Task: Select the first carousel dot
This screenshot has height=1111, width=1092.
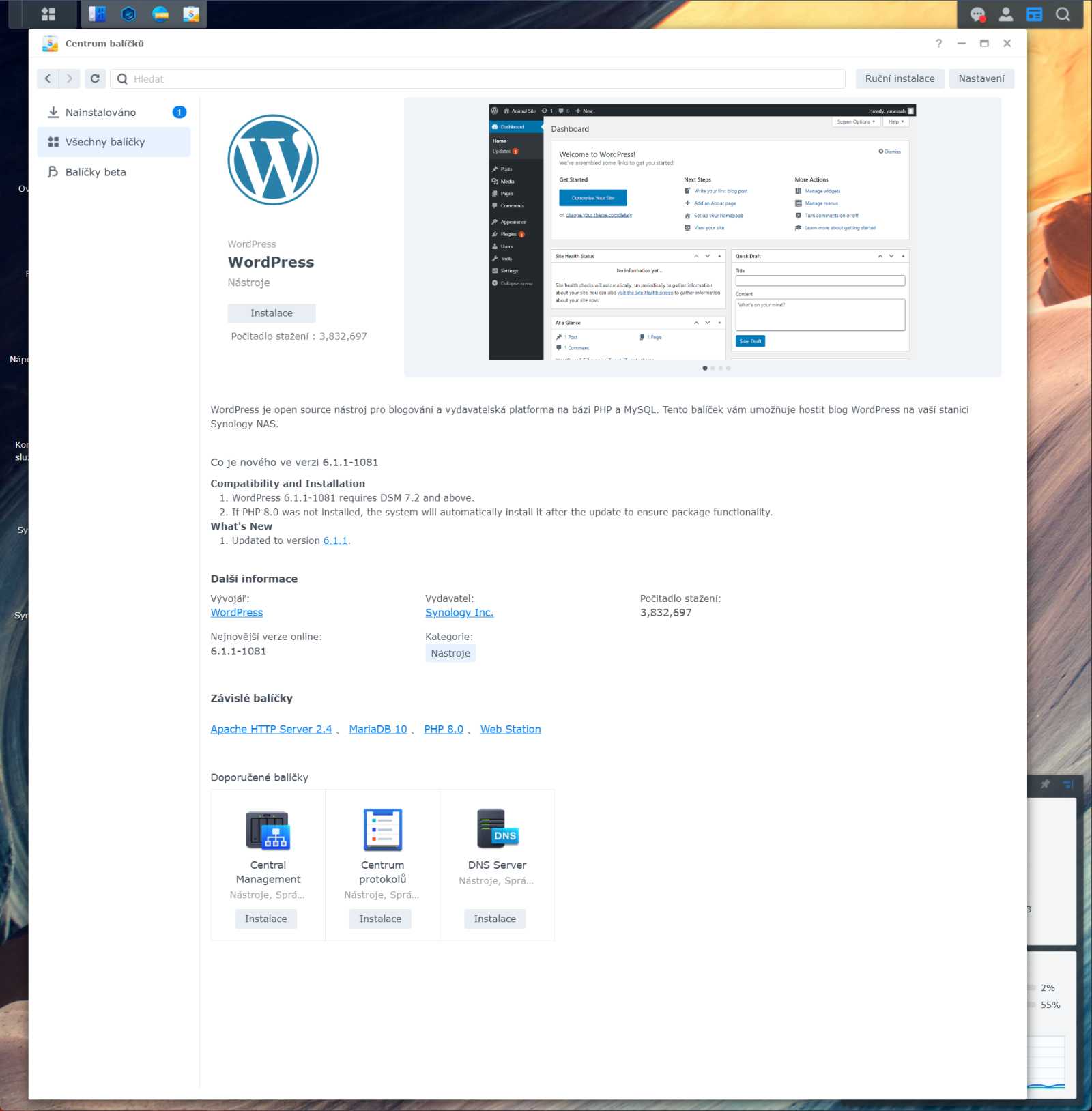Action: click(x=704, y=368)
